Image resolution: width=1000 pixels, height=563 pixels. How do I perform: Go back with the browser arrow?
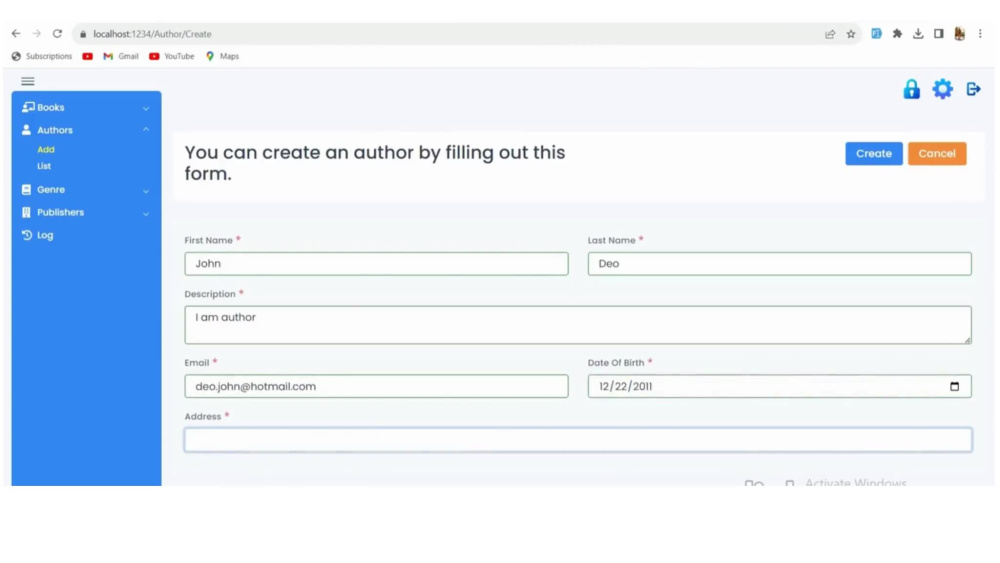16,34
